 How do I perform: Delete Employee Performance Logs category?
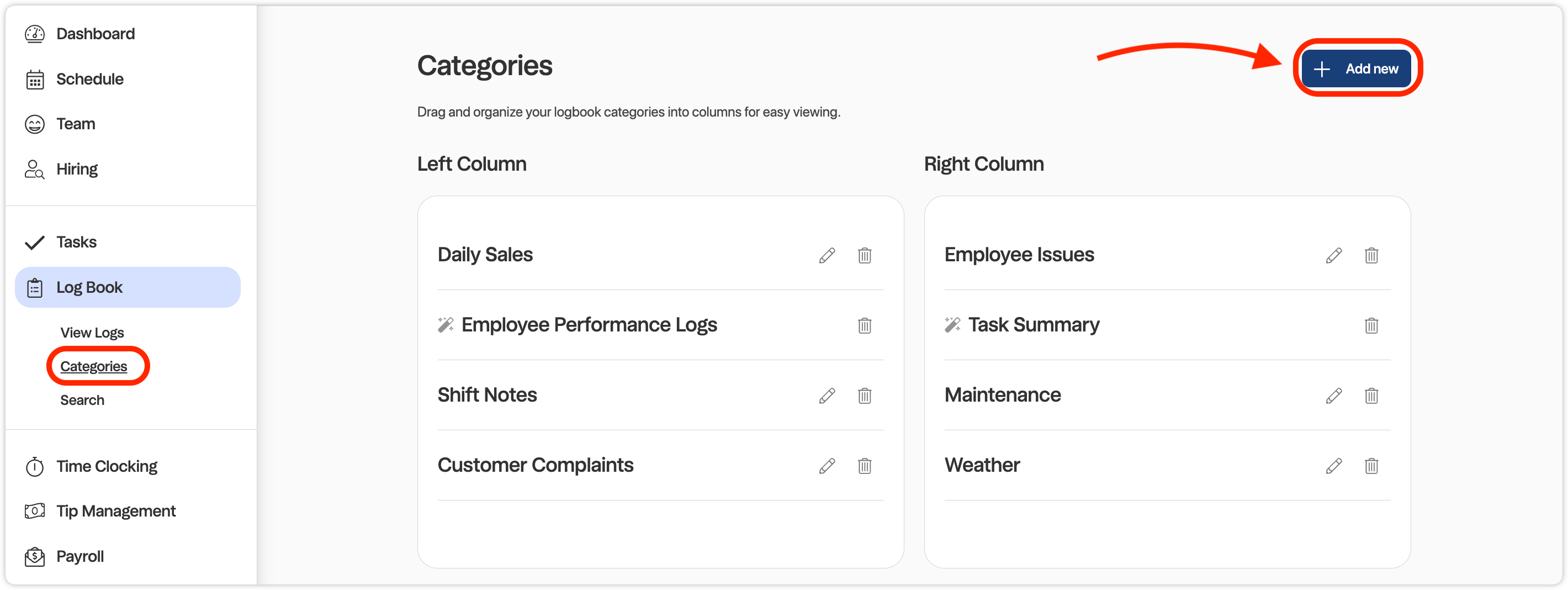(865, 325)
